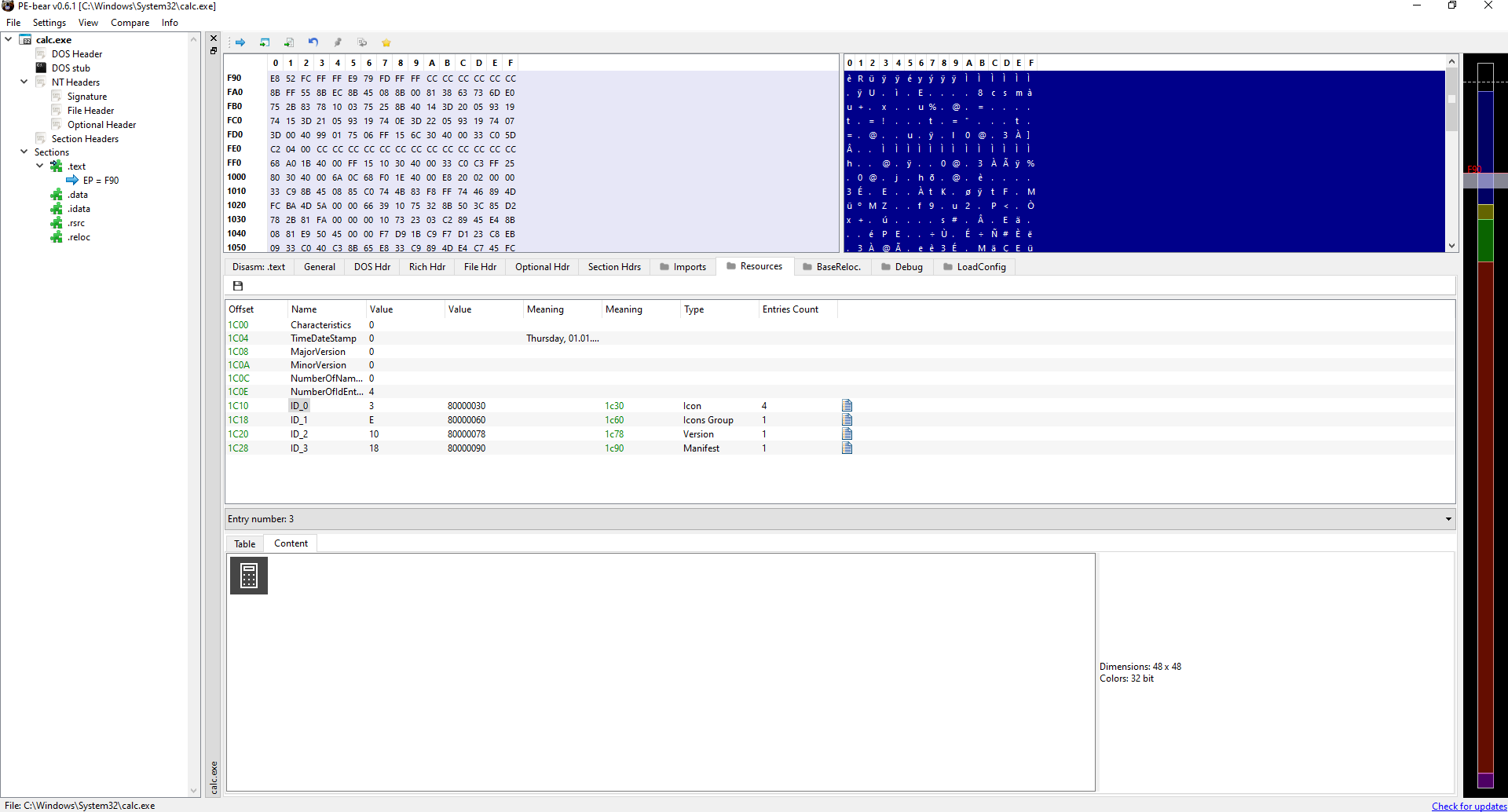Click the go-to-RVA window icon with green arrow
This screenshot has height=812, width=1508.
[x=265, y=42]
